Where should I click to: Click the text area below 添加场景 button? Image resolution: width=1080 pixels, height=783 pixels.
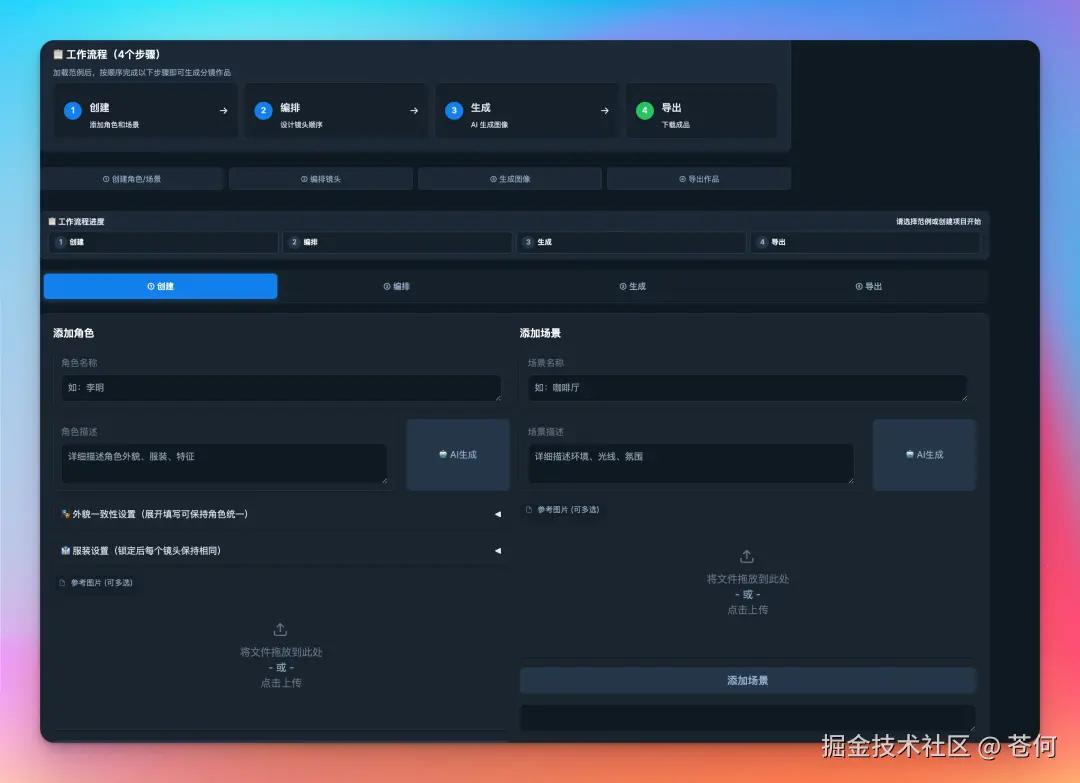[748, 718]
